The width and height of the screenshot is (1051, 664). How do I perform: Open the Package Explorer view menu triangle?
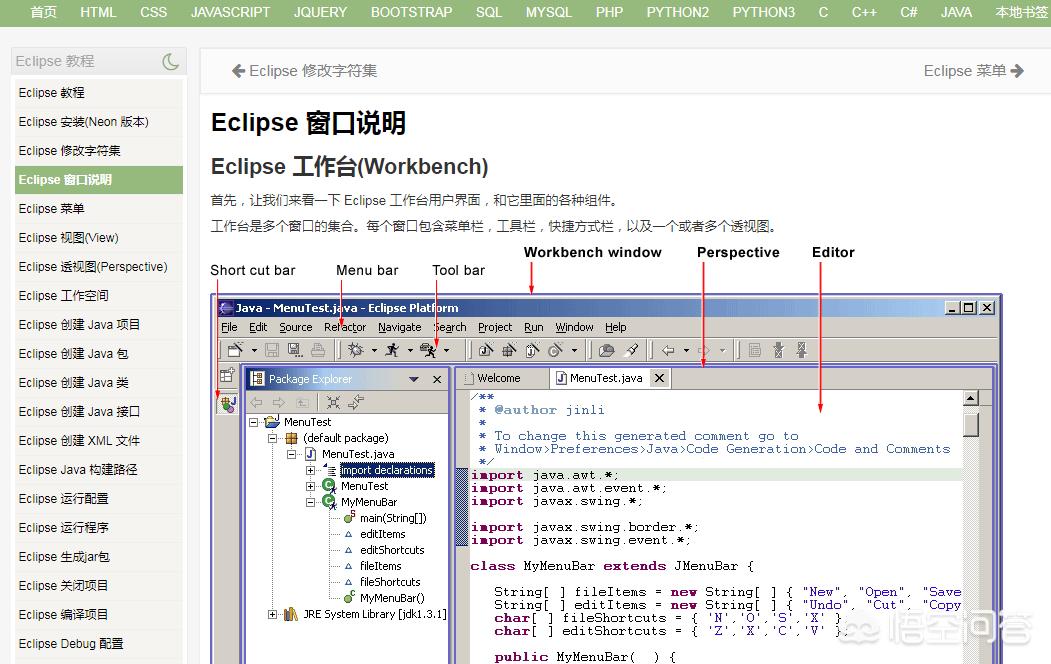point(414,379)
